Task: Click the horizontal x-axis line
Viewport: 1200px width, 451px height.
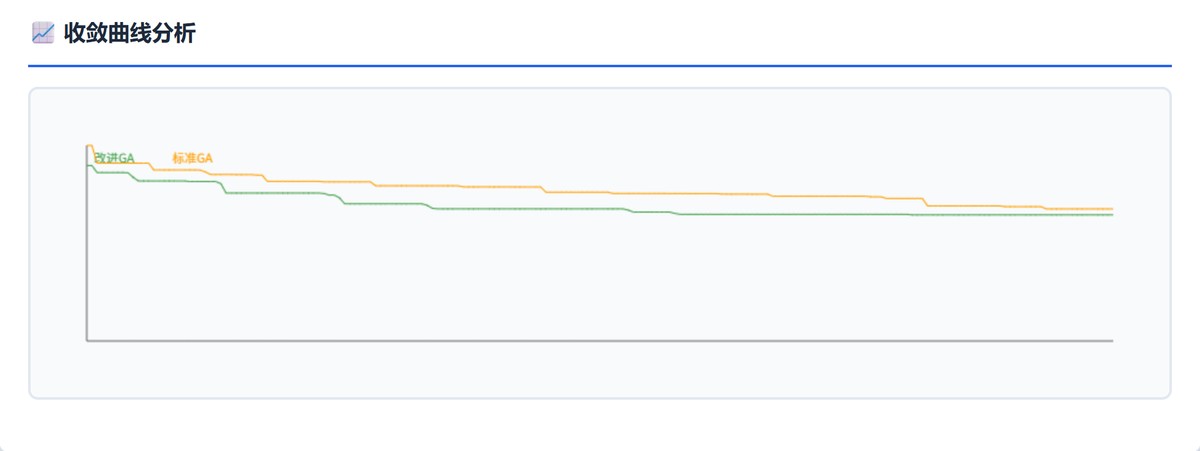Action: point(600,341)
